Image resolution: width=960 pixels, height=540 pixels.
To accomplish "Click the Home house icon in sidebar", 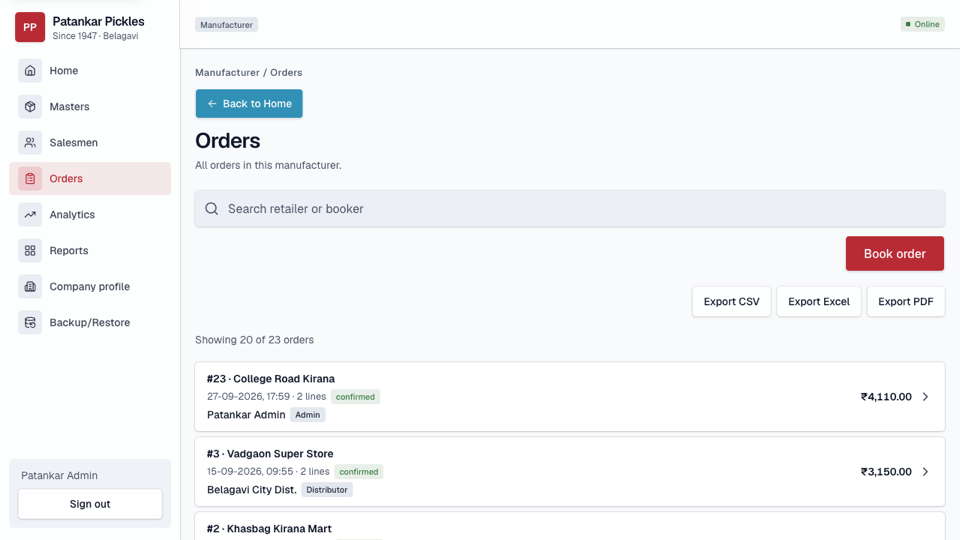I will pyautogui.click(x=30, y=70).
